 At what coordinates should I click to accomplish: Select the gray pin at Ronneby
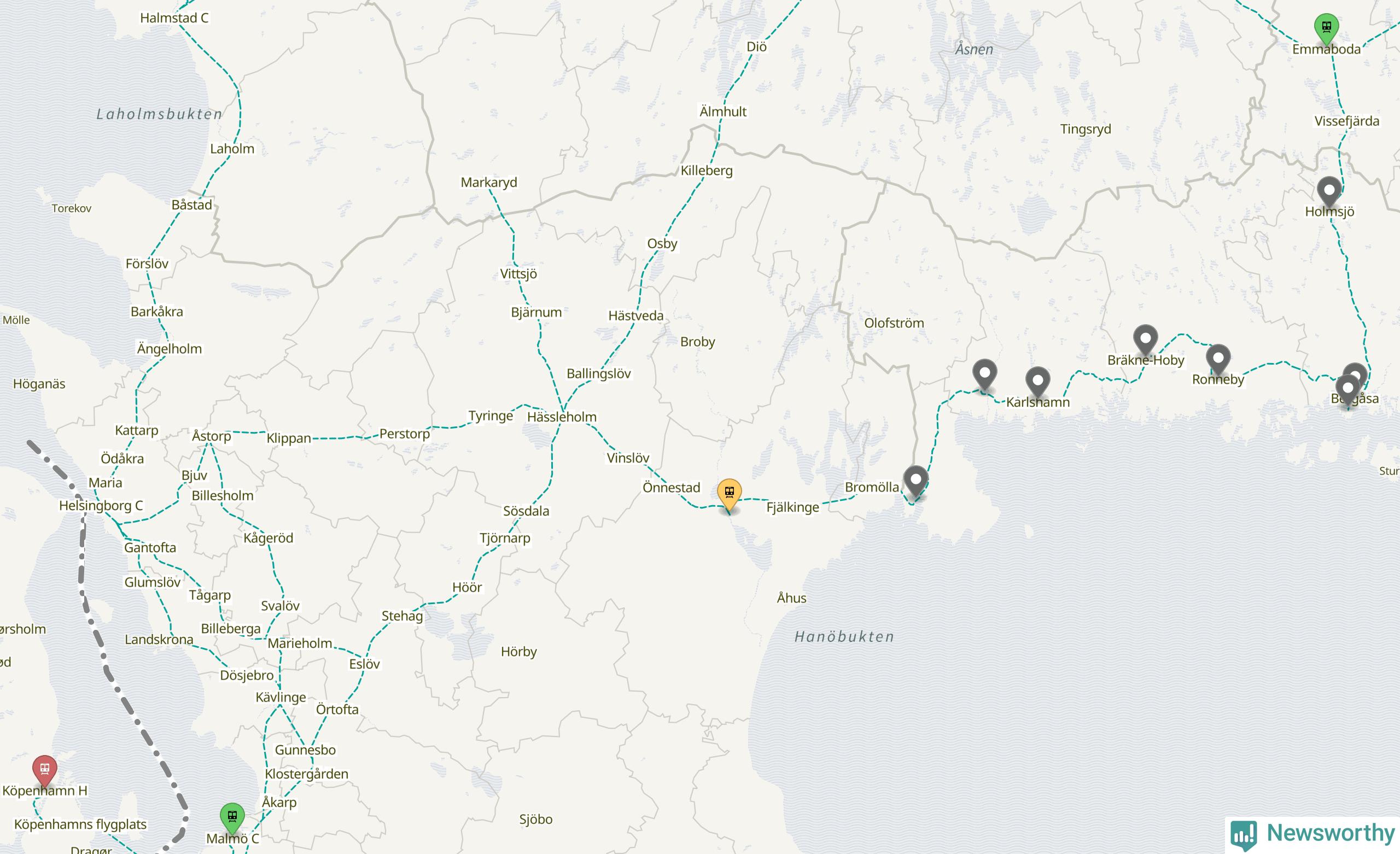(1218, 360)
